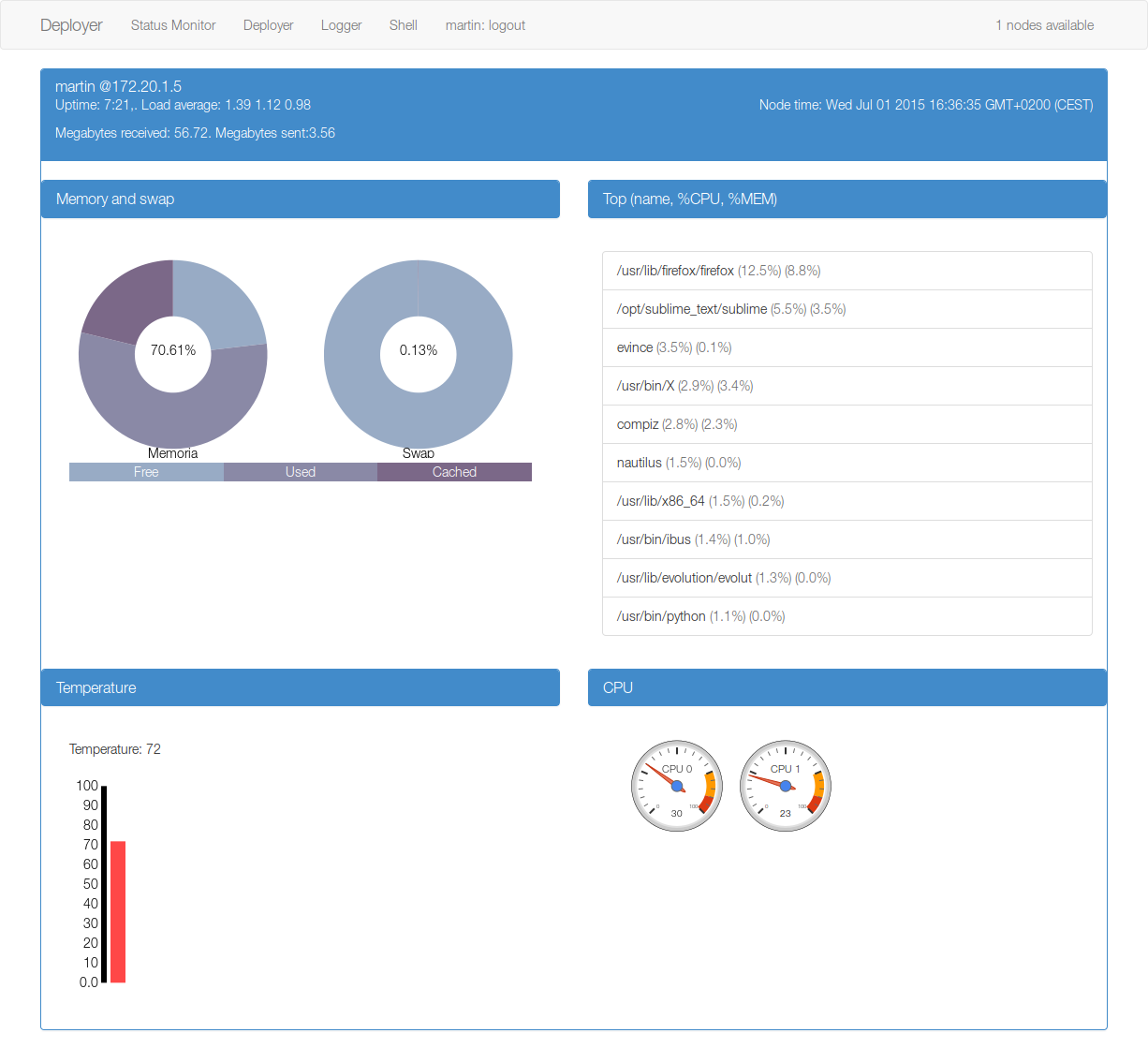
Task: Click the CPU 1 gauge
Action: pos(785,785)
